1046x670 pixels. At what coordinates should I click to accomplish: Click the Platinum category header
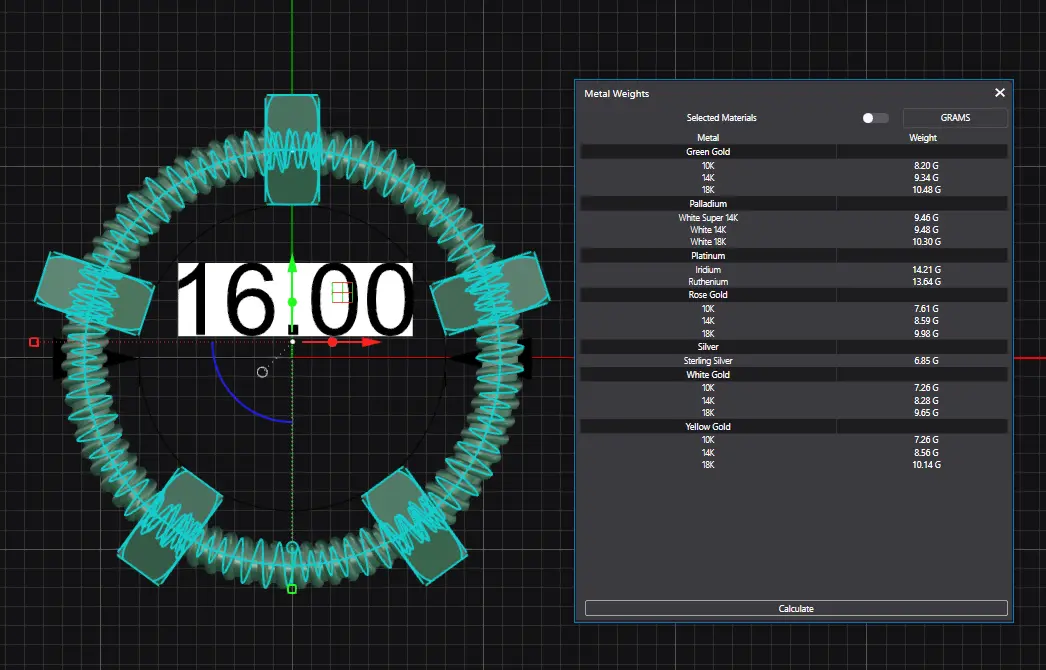point(708,256)
